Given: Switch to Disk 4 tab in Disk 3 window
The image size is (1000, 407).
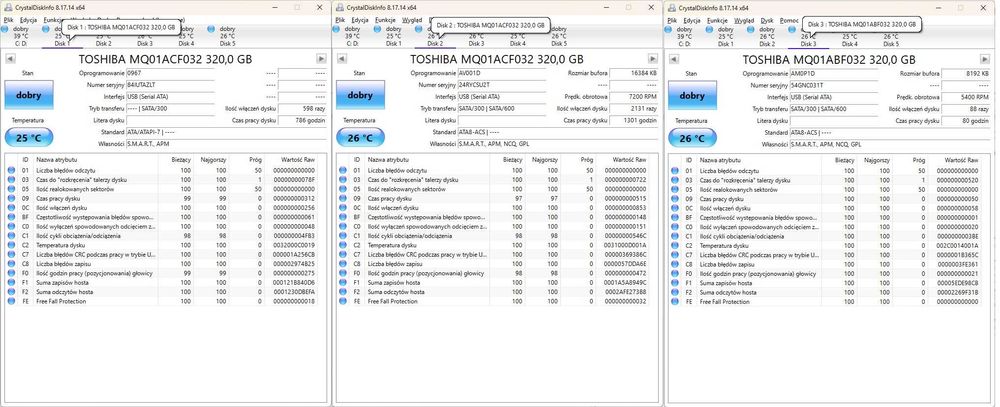Looking at the screenshot, I should coord(849,43).
